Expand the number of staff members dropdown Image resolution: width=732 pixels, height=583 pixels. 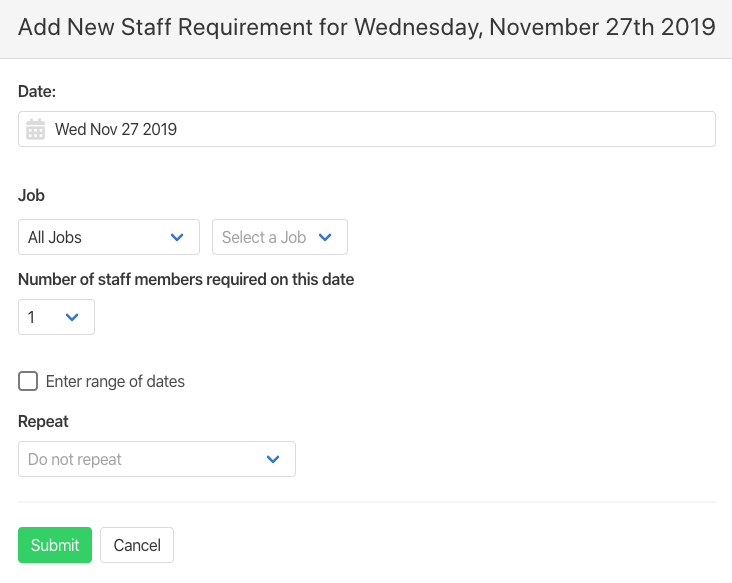pyautogui.click(x=56, y=317)
